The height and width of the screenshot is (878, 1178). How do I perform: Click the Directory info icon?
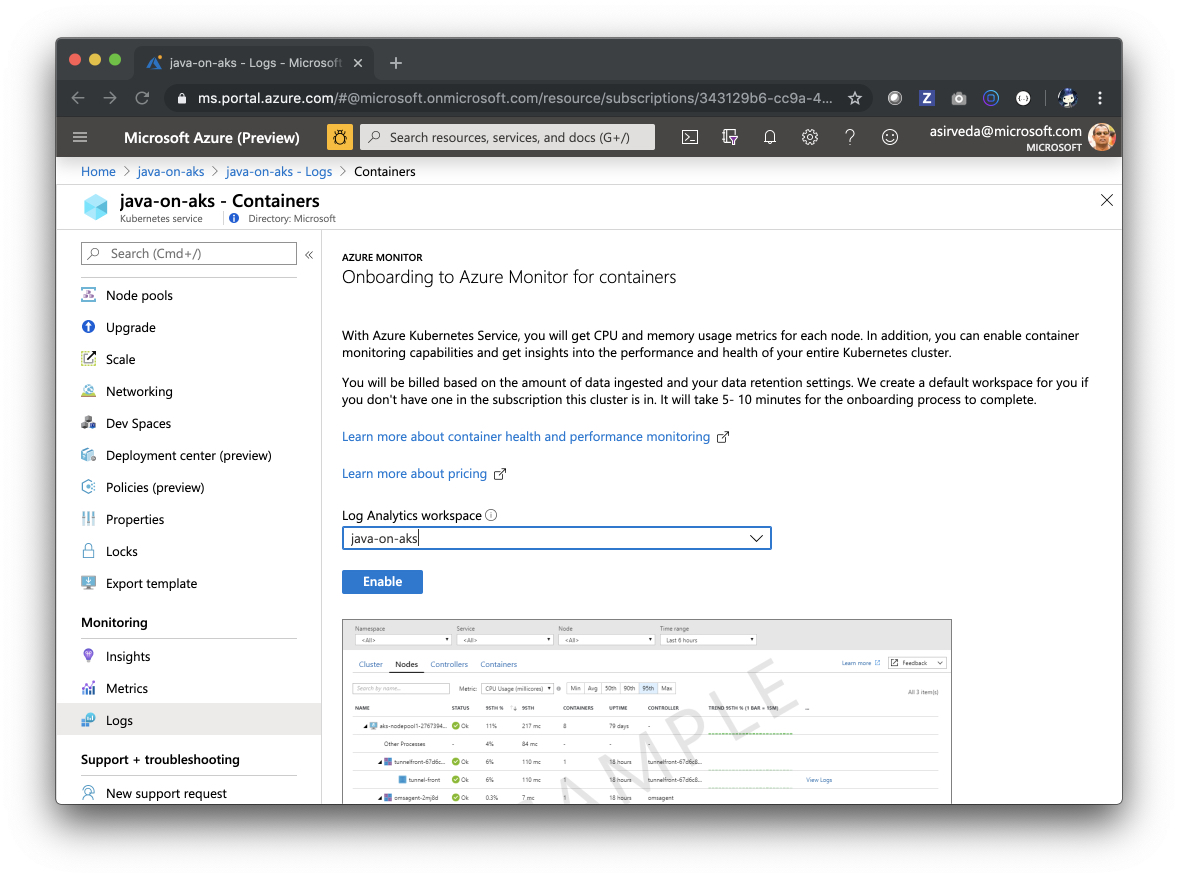(234, 219)
